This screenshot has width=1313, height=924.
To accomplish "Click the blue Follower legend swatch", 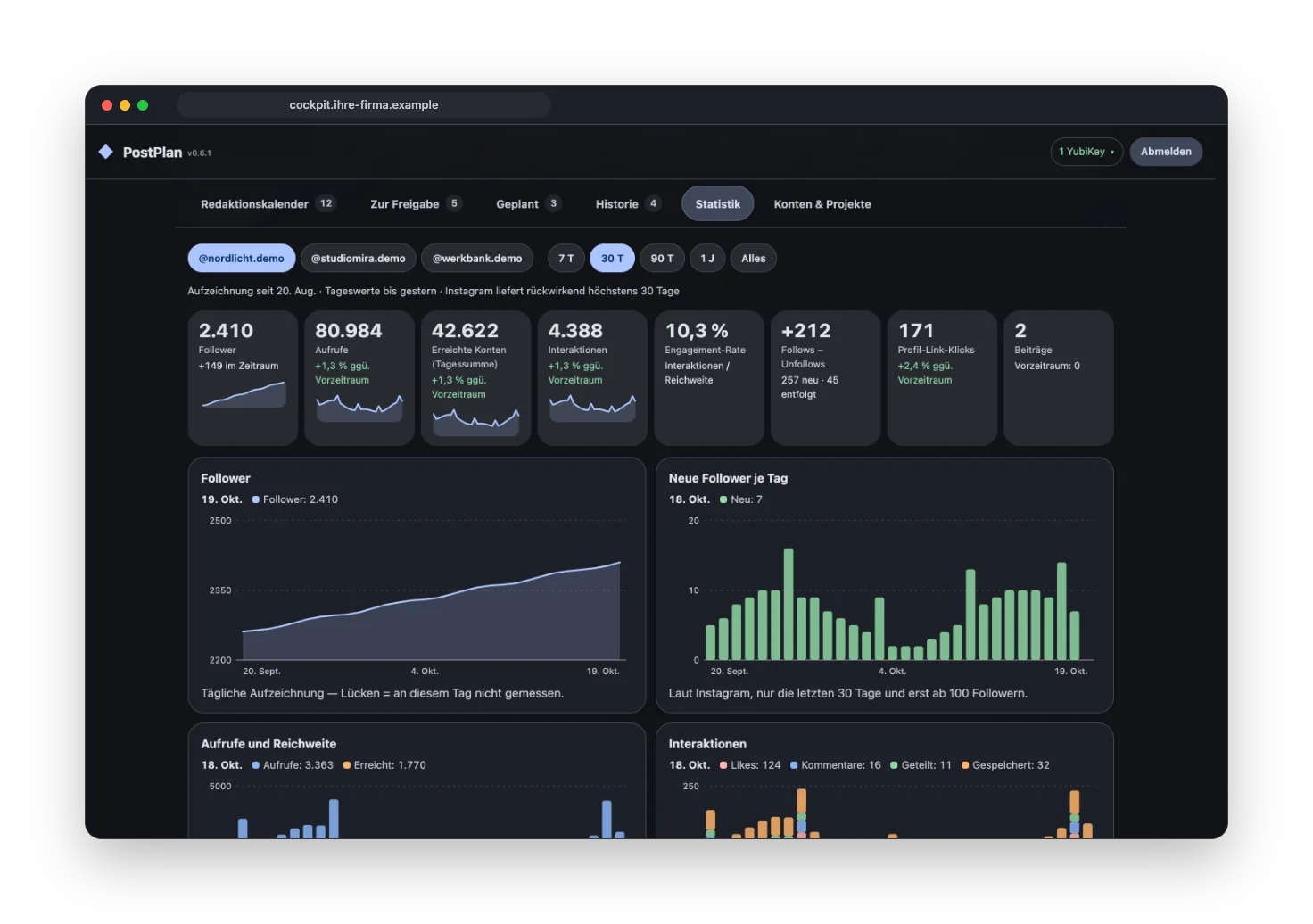I will pyautogui.click(x=256, y=499).
